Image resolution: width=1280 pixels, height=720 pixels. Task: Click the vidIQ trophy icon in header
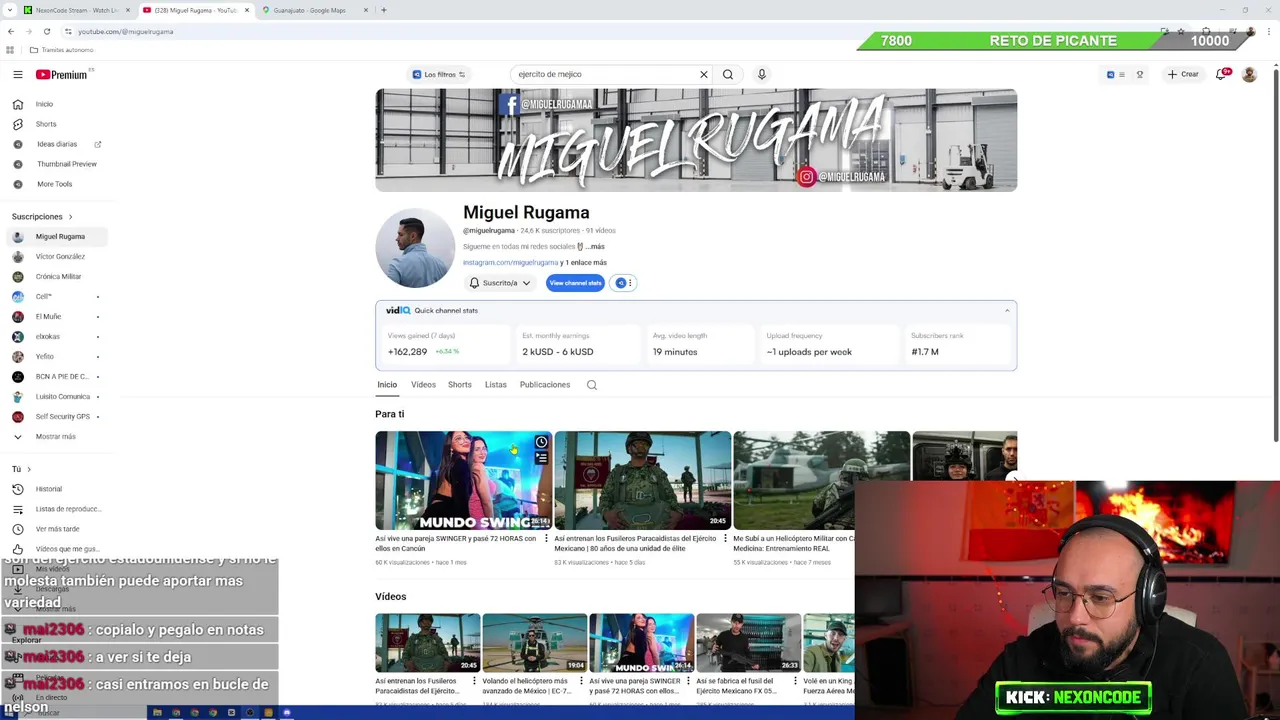coord(1139,74)
